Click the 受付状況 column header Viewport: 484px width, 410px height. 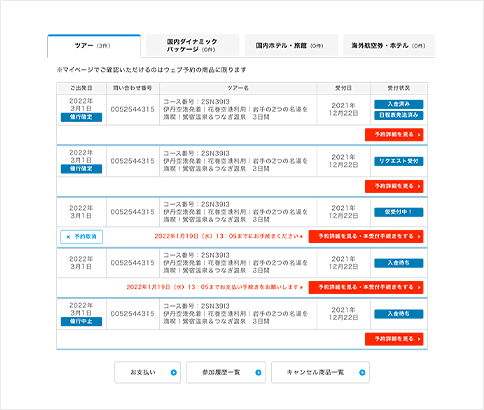tap(399, 88)
